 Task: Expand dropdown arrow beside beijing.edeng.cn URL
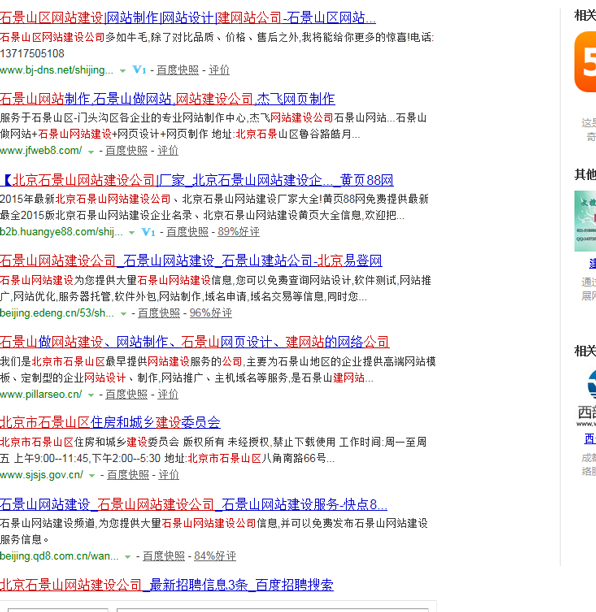[123, 314]
